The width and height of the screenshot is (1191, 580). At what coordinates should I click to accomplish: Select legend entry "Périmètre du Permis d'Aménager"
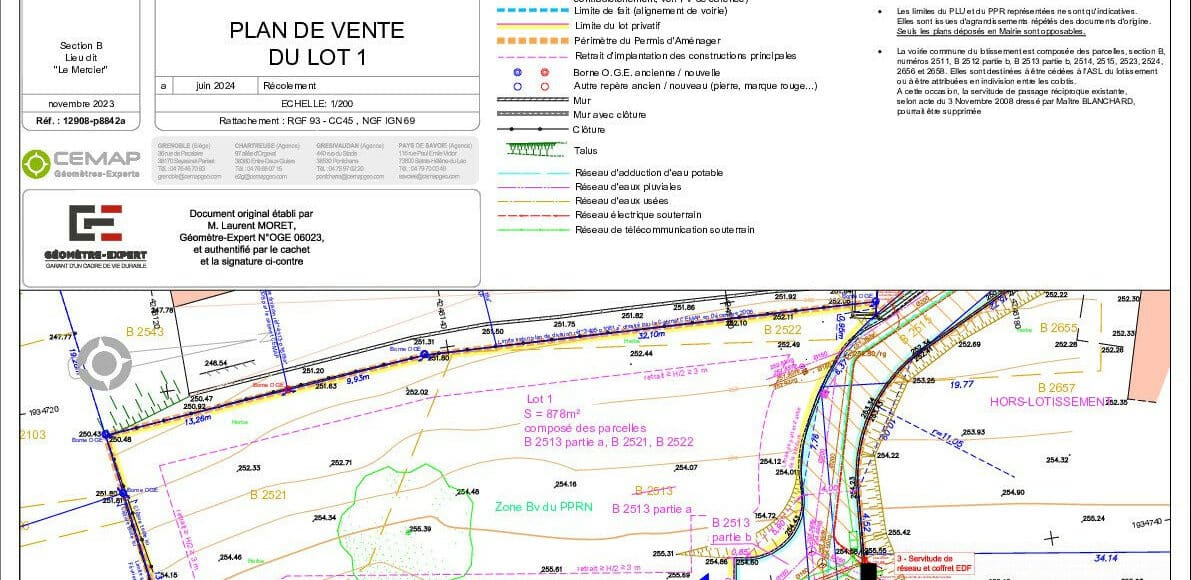648,41
